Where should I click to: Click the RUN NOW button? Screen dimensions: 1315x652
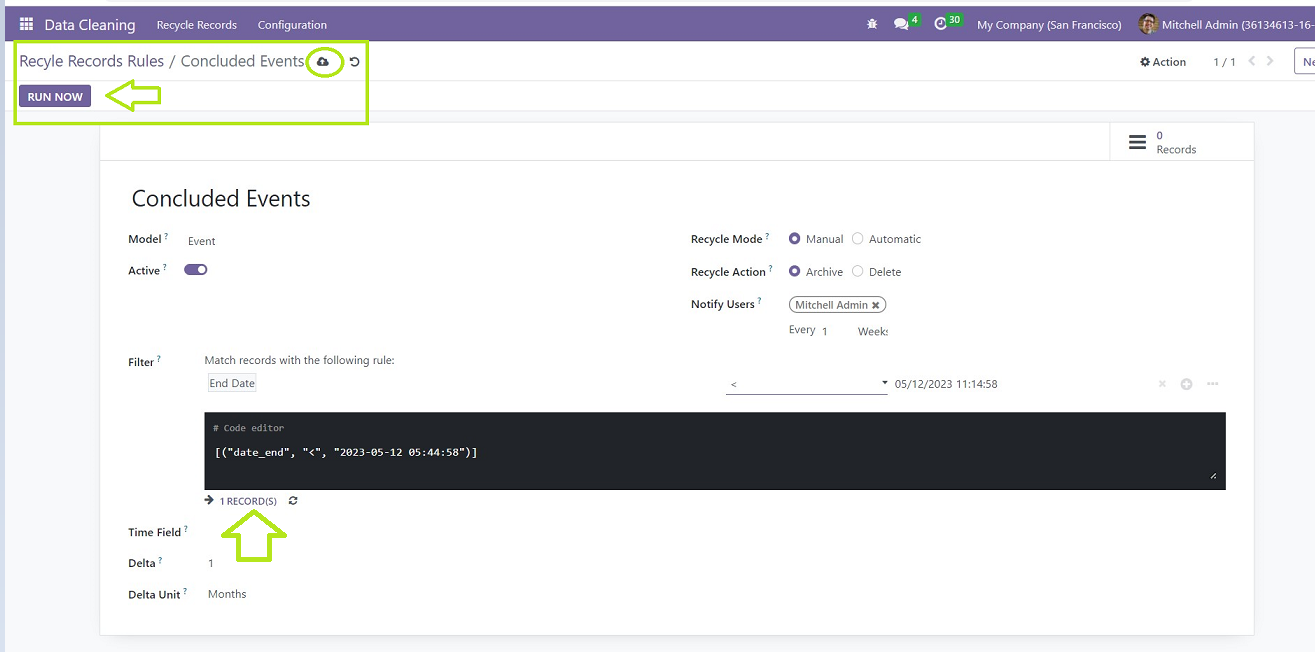click(55, 97)
